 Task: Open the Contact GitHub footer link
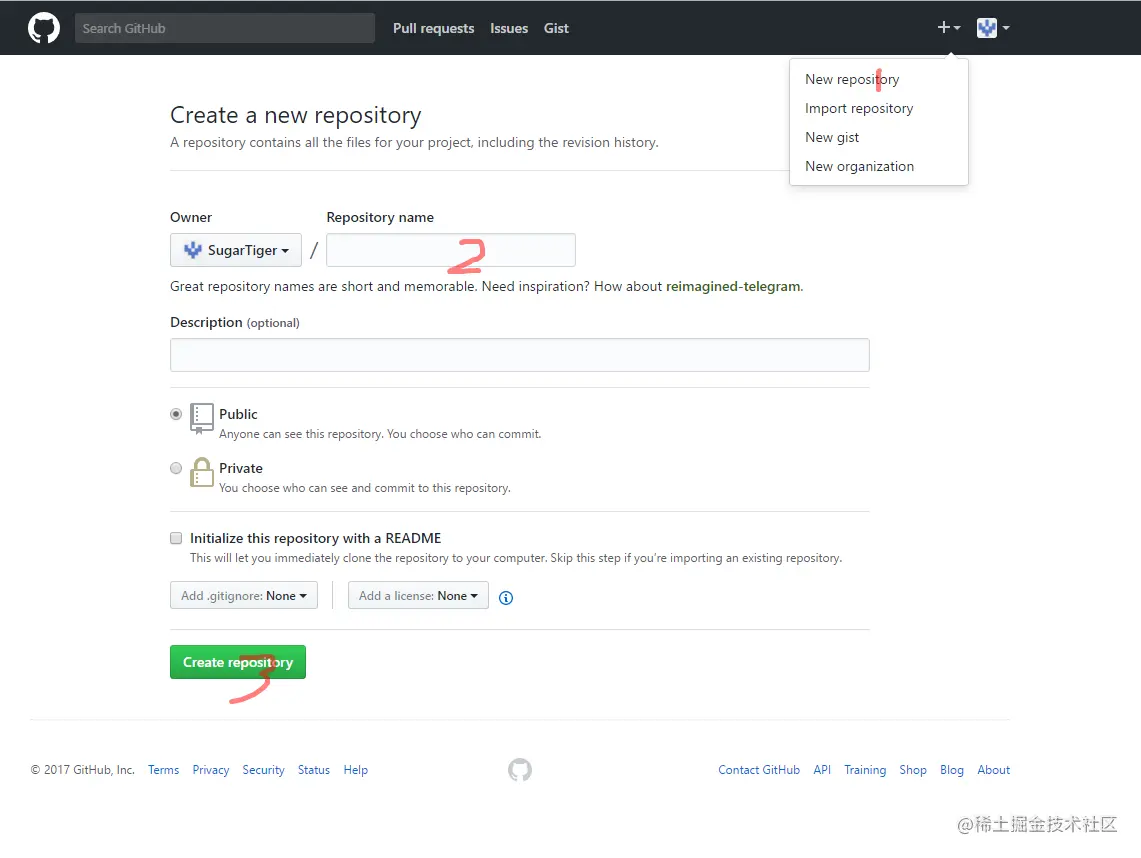[759, 770]
